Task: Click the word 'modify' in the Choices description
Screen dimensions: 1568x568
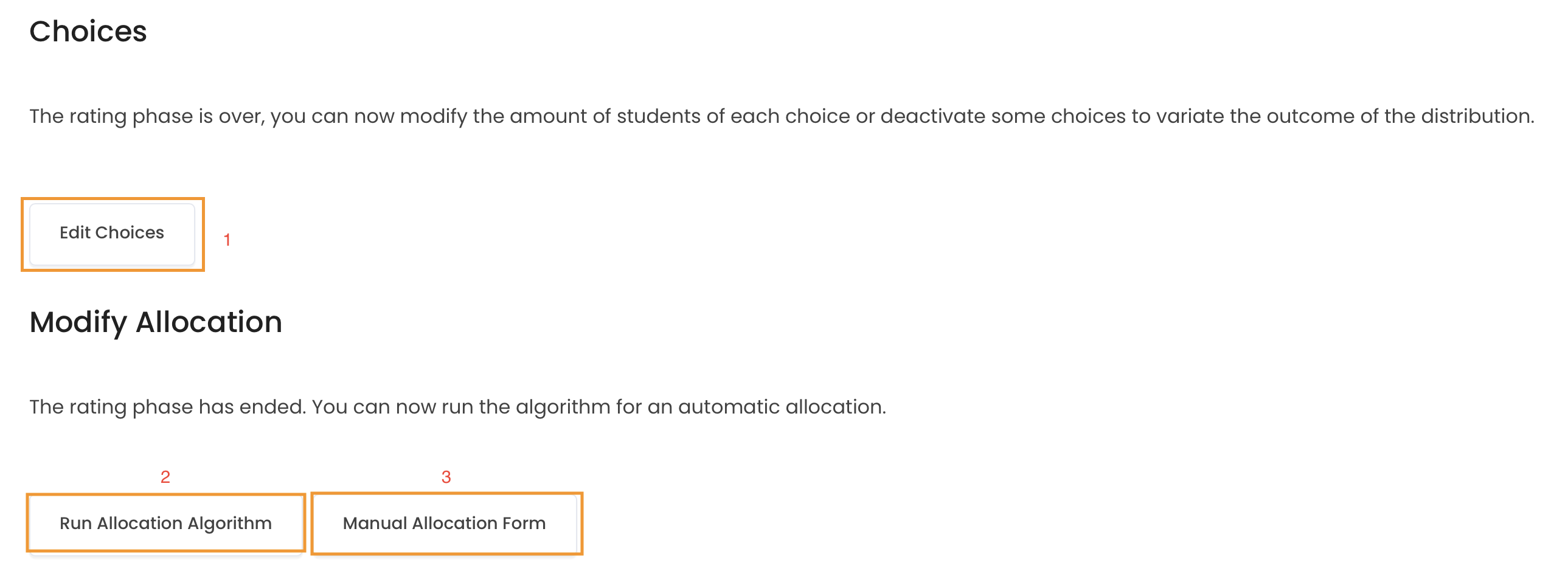Action: 433,117
